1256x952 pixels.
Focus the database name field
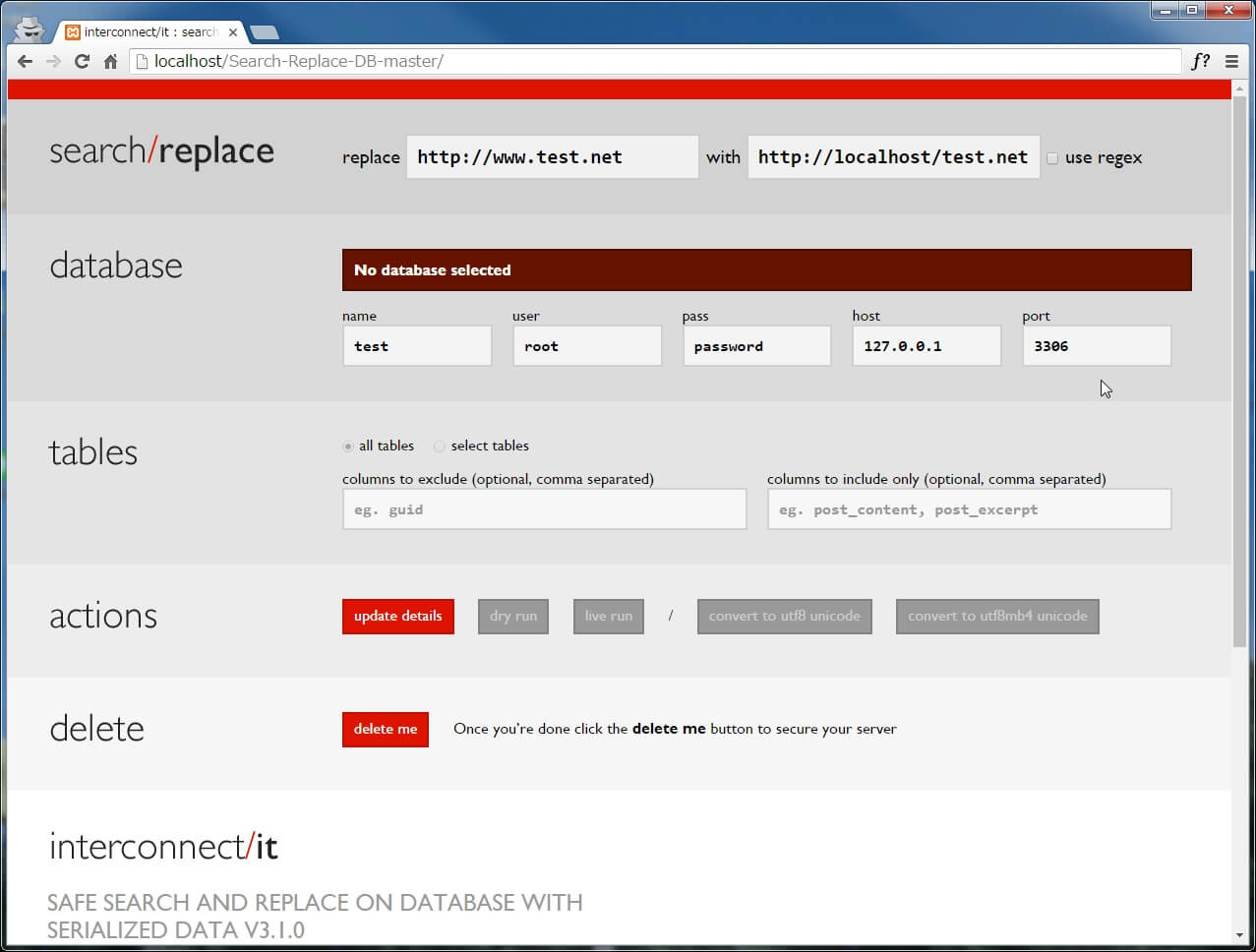click(x=417, y=346)
